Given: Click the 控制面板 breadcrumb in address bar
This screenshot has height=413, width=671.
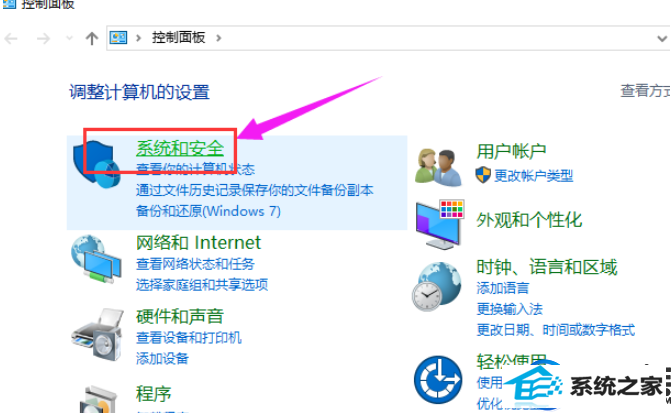Looking at the screenshot, I should [178, 38].
